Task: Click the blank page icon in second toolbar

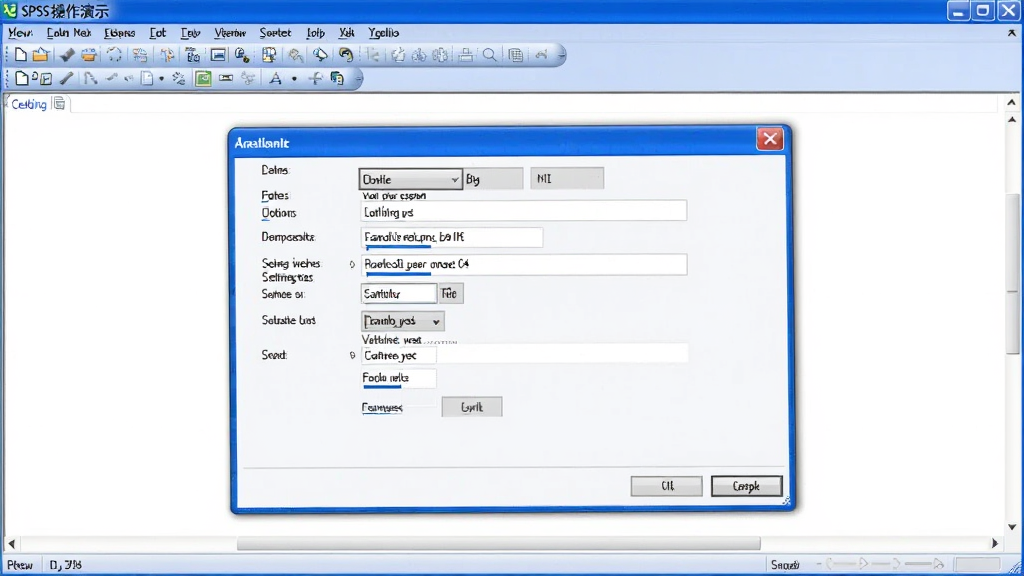Action: pyautogui.click(x=21, y=78)
